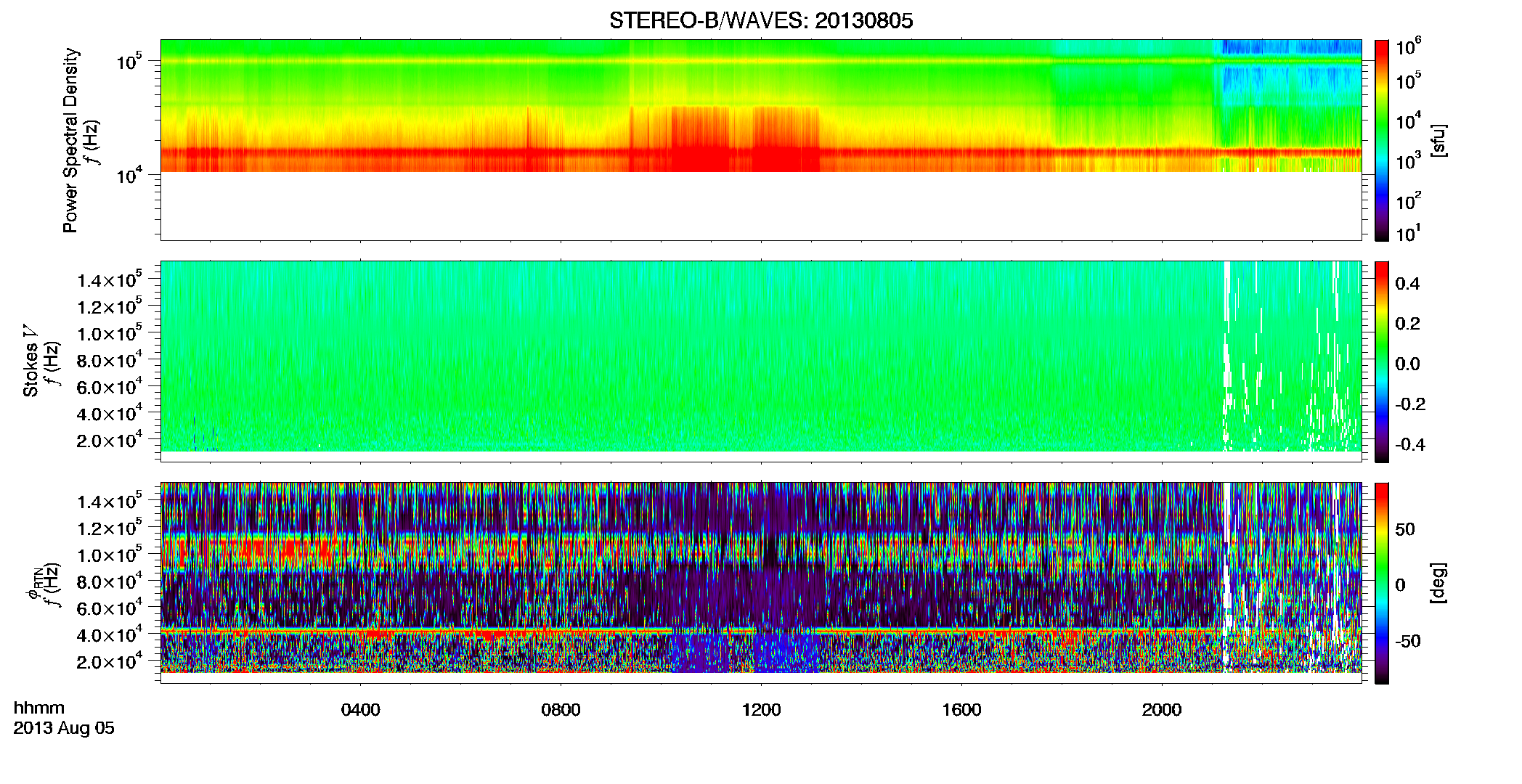Click the 0400 time axis label
This screenshot has height=784, width=1522.
point(361,710)
